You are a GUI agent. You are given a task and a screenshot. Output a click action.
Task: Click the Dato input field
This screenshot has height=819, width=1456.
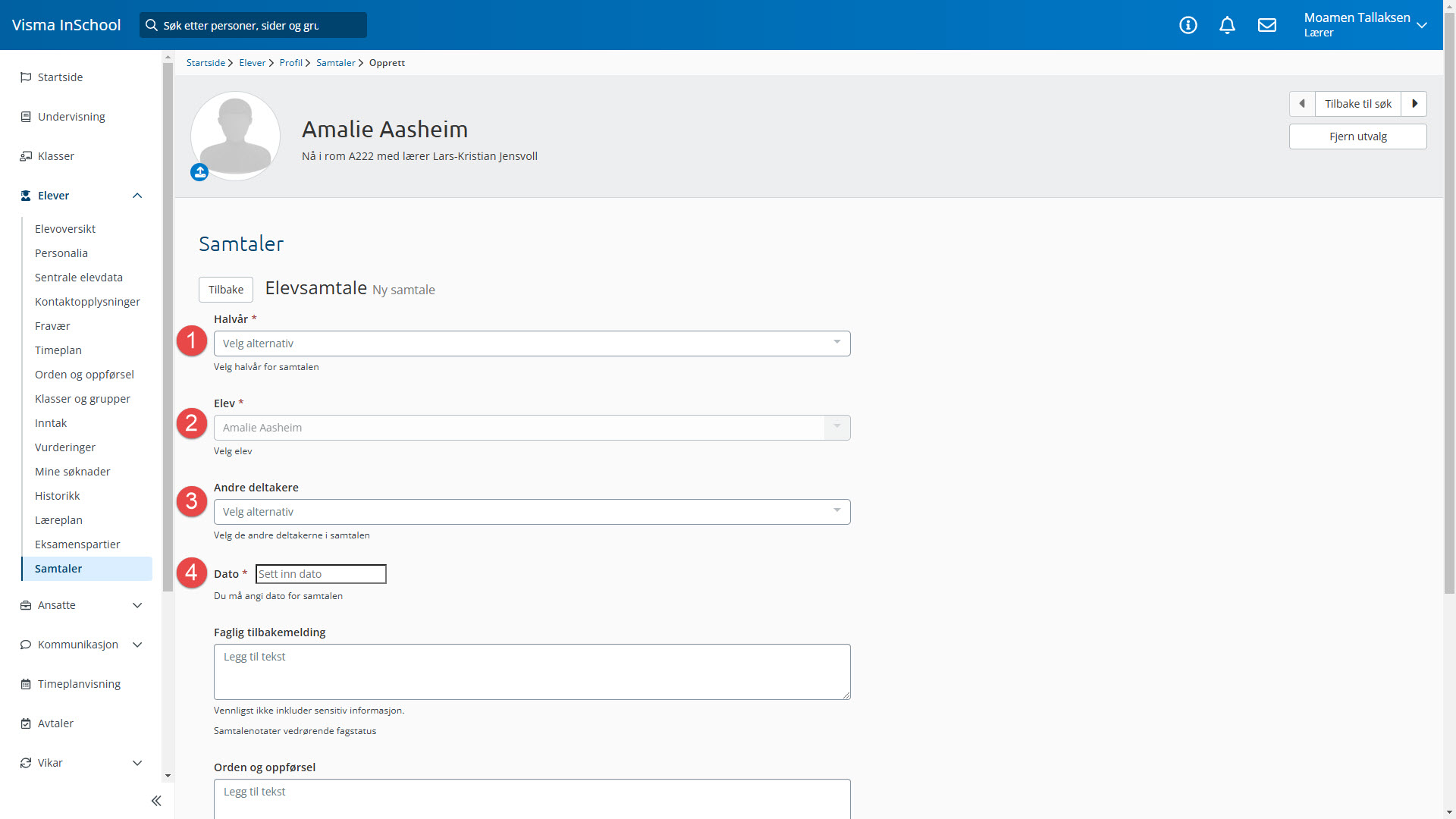click(321, 574)
